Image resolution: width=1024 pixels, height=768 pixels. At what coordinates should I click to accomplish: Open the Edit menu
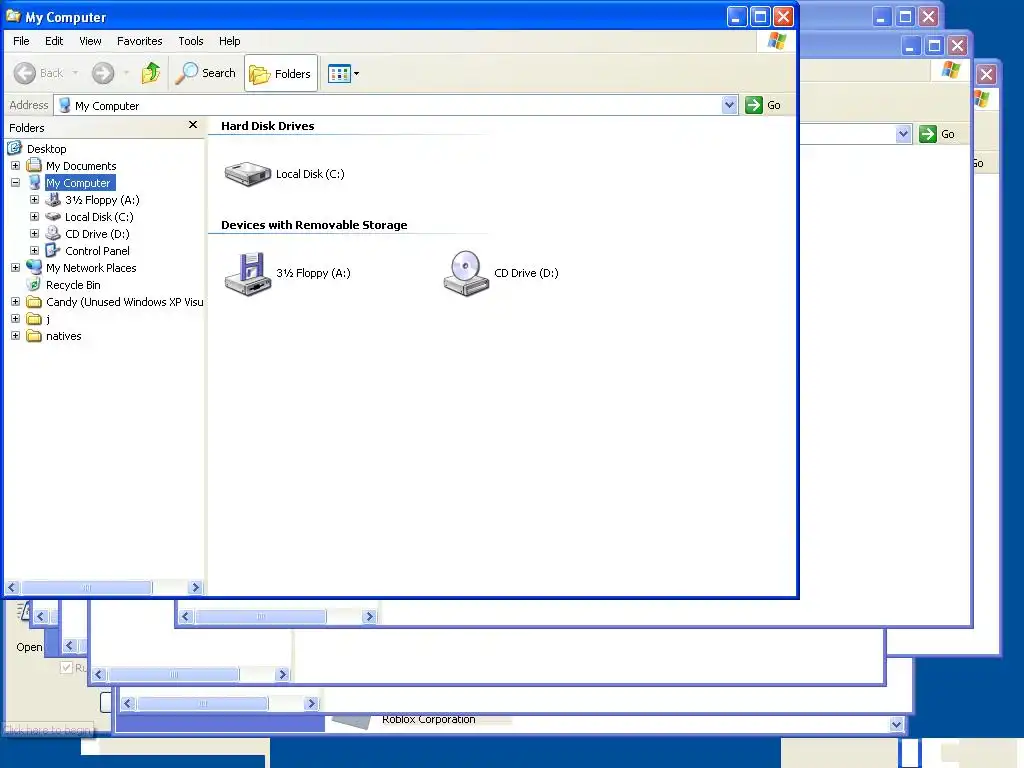coord(54,41)
